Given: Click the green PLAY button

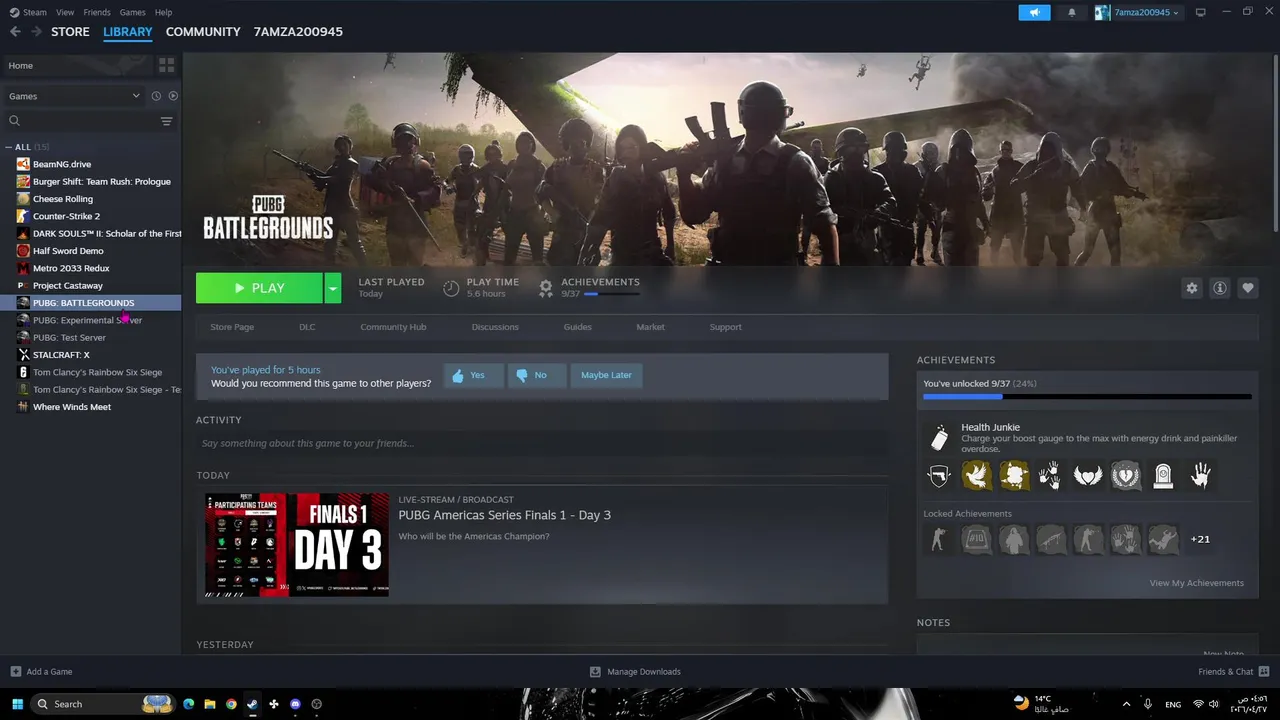Looking at the screenshot, I should coord(259,288).
